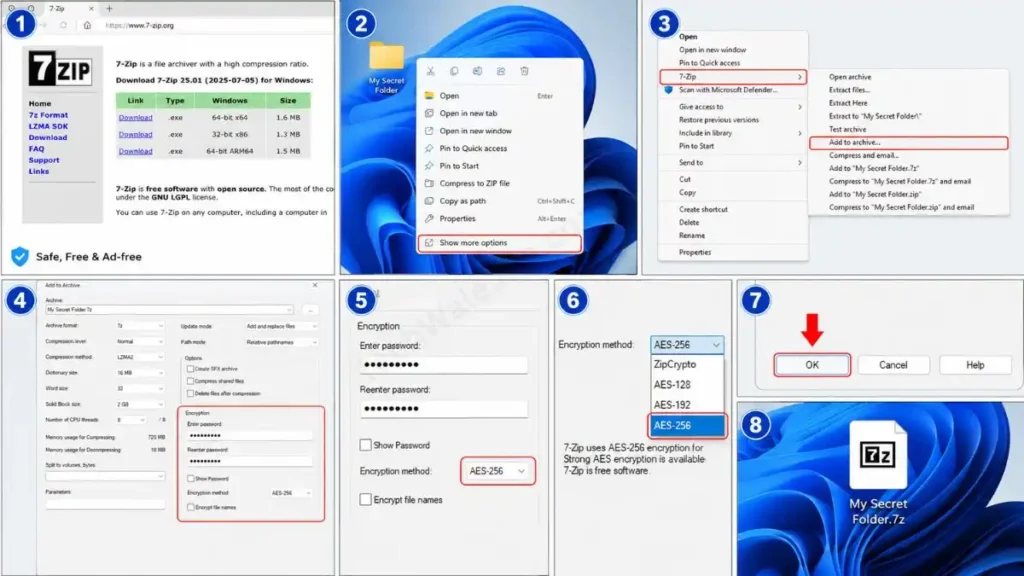
Task: Click the Download link for 64-bit x64
Action: (135, 118)
